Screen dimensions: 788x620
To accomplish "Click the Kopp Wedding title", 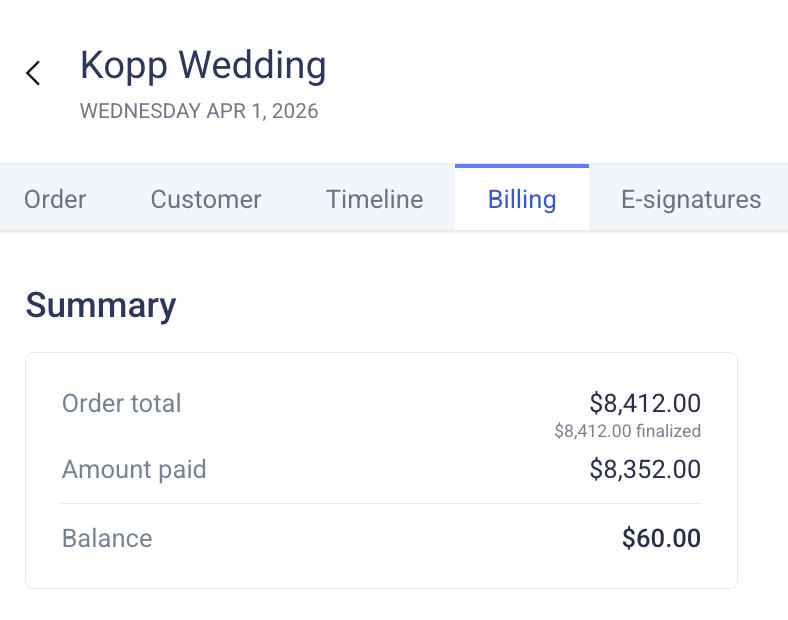I will [x=203, y=66].
